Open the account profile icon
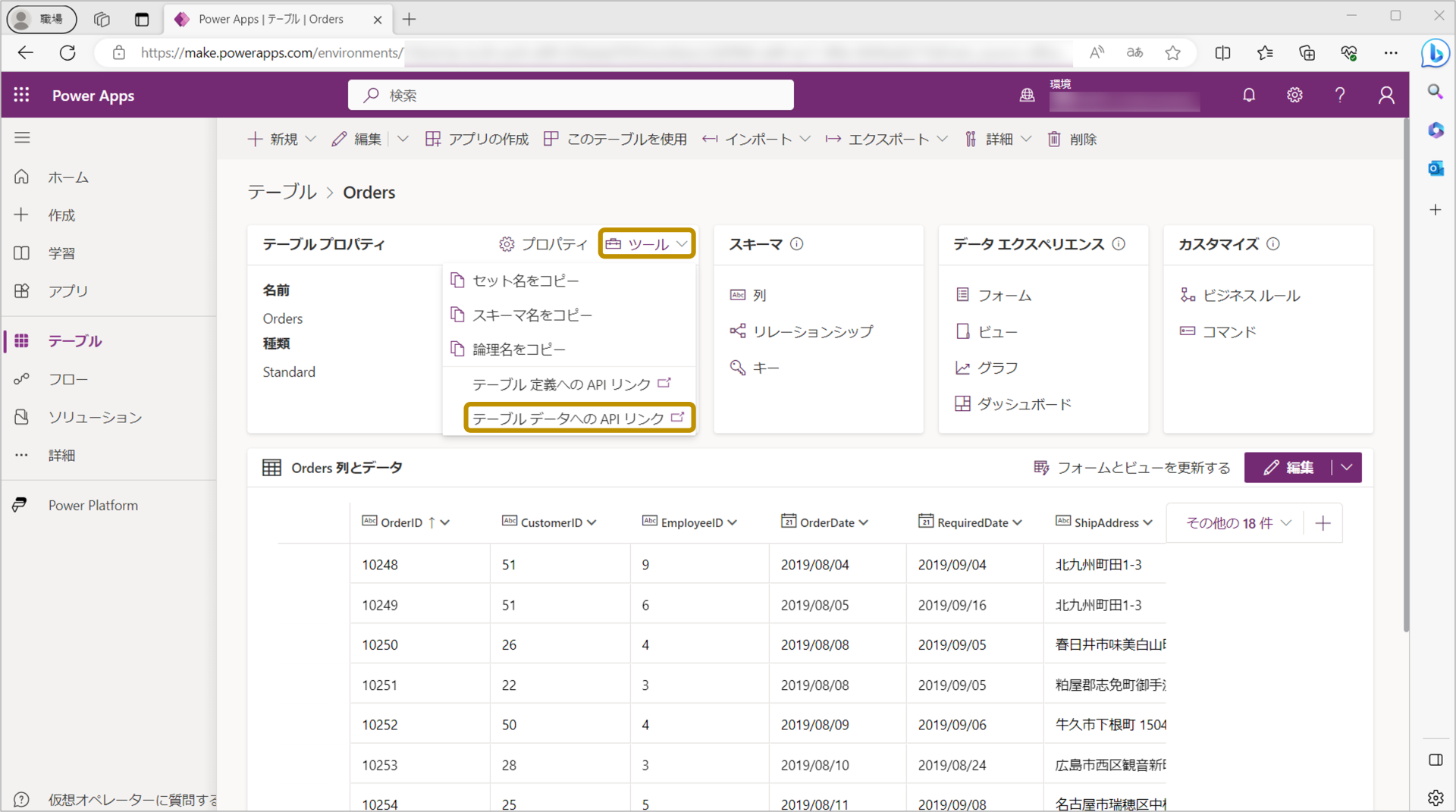This screenshot has height=812, width=1456. 1386,95
